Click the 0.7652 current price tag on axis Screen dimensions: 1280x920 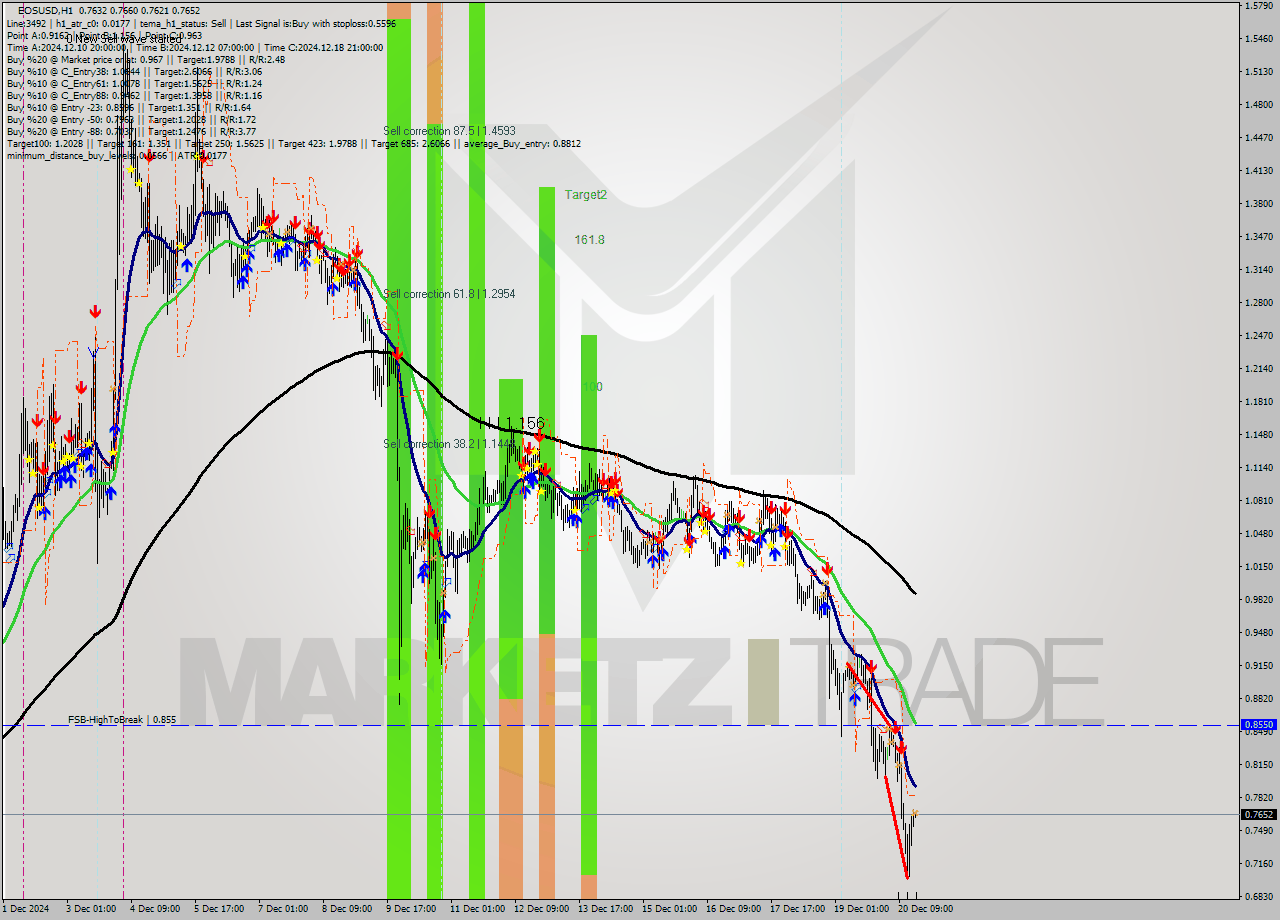coord(1258,814)
